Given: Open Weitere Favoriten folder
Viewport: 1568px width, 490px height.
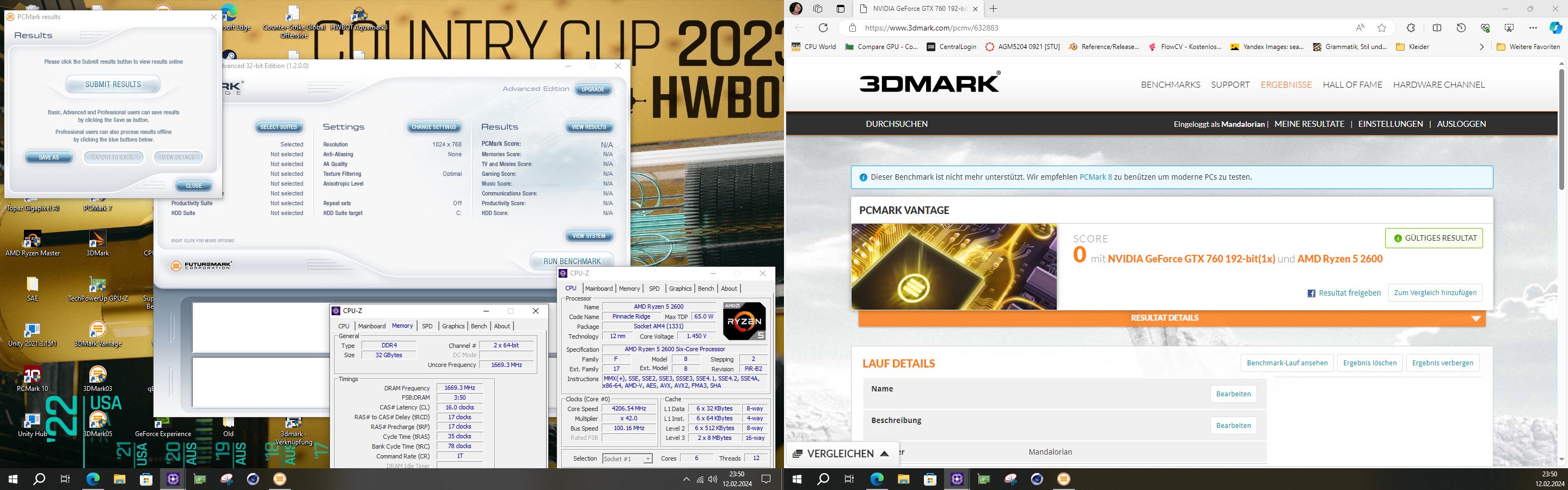Looking at the screenshot, I should (x=1528, y=46).
